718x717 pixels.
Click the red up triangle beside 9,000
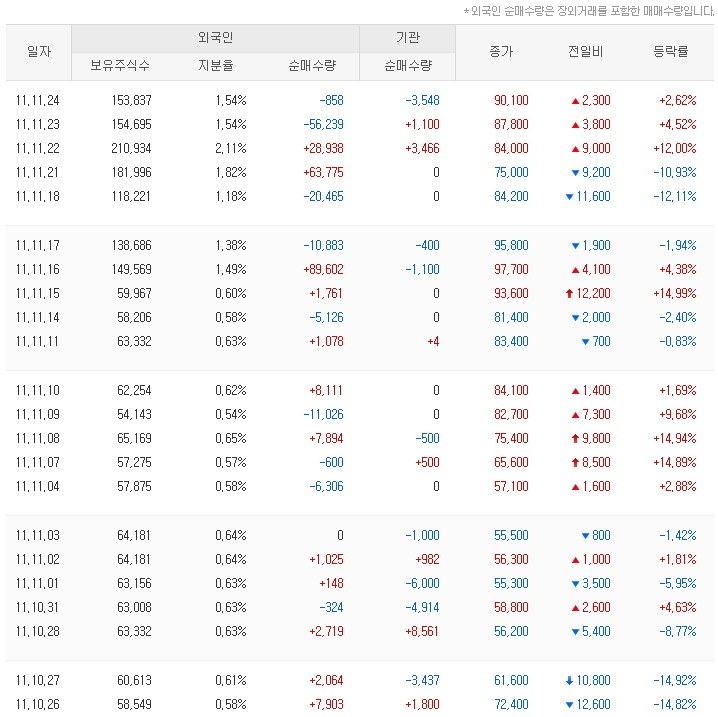pyautogui.click(x=575, y=149)
